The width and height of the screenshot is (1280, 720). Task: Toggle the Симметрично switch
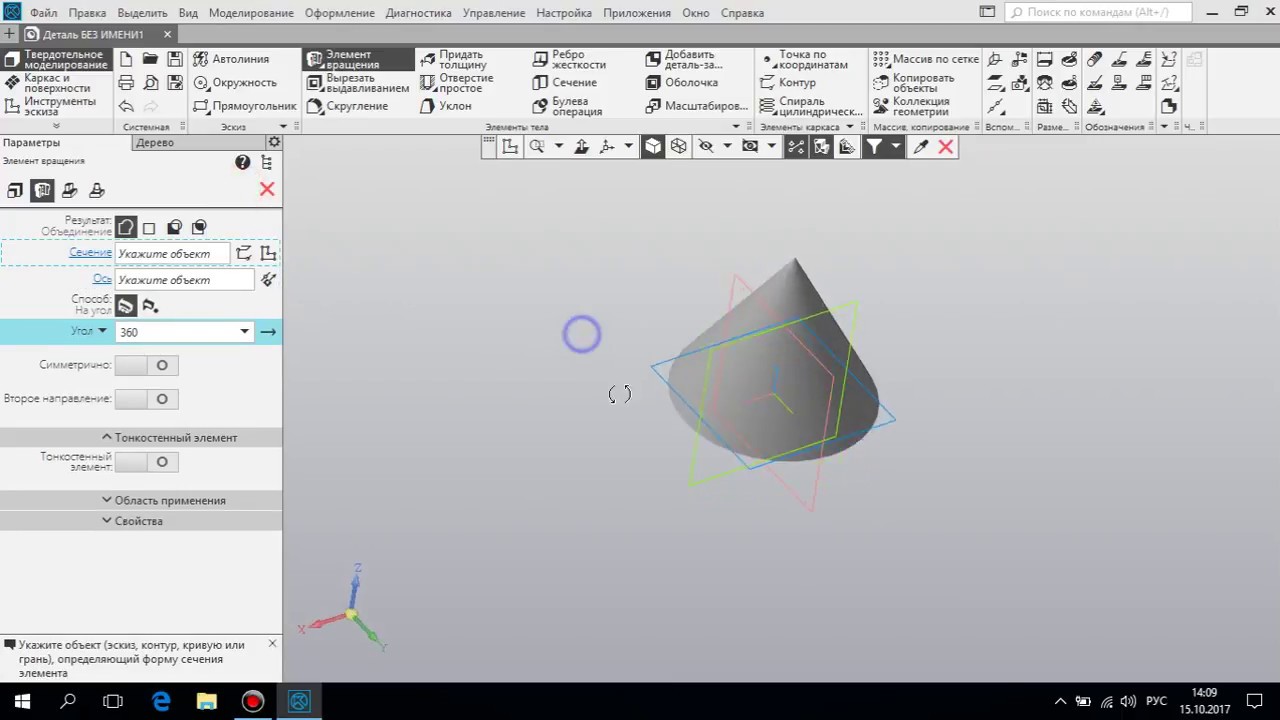(147, 365)
